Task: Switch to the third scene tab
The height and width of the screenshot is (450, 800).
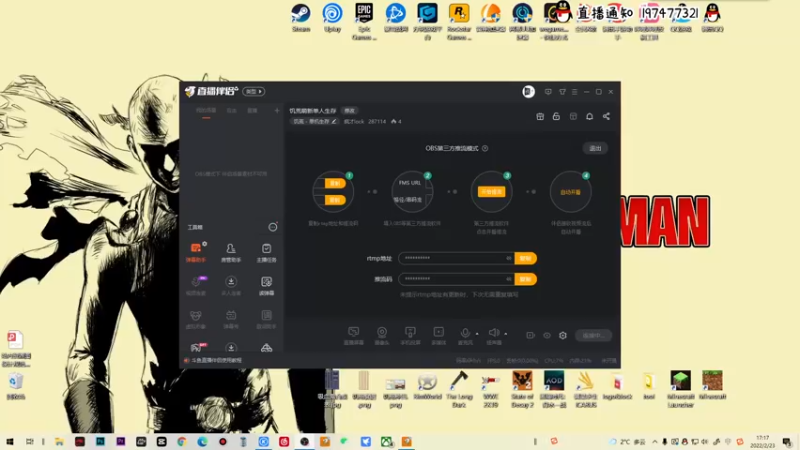Action: click(x=253, y=111)
